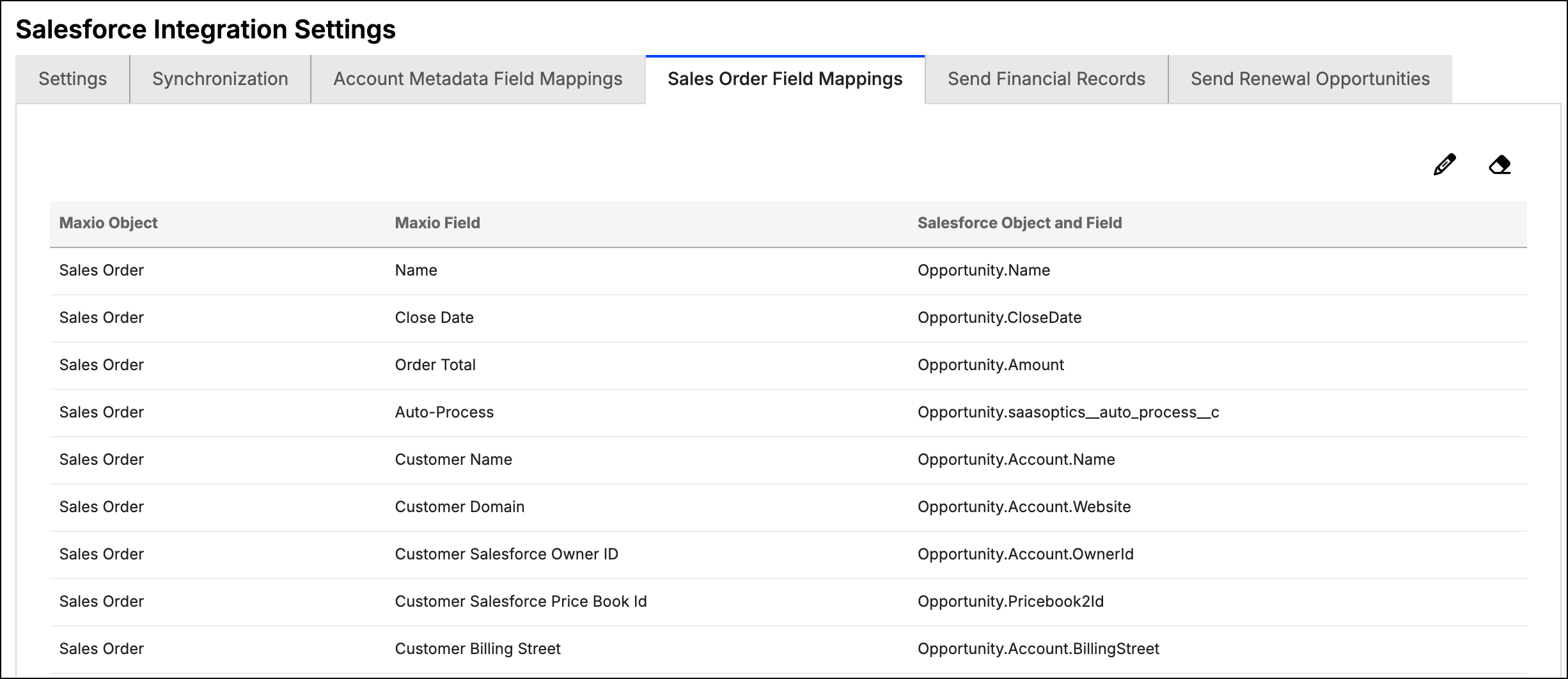
Task: Click the Opportunity.Amount mapping value
Action: 991,365
